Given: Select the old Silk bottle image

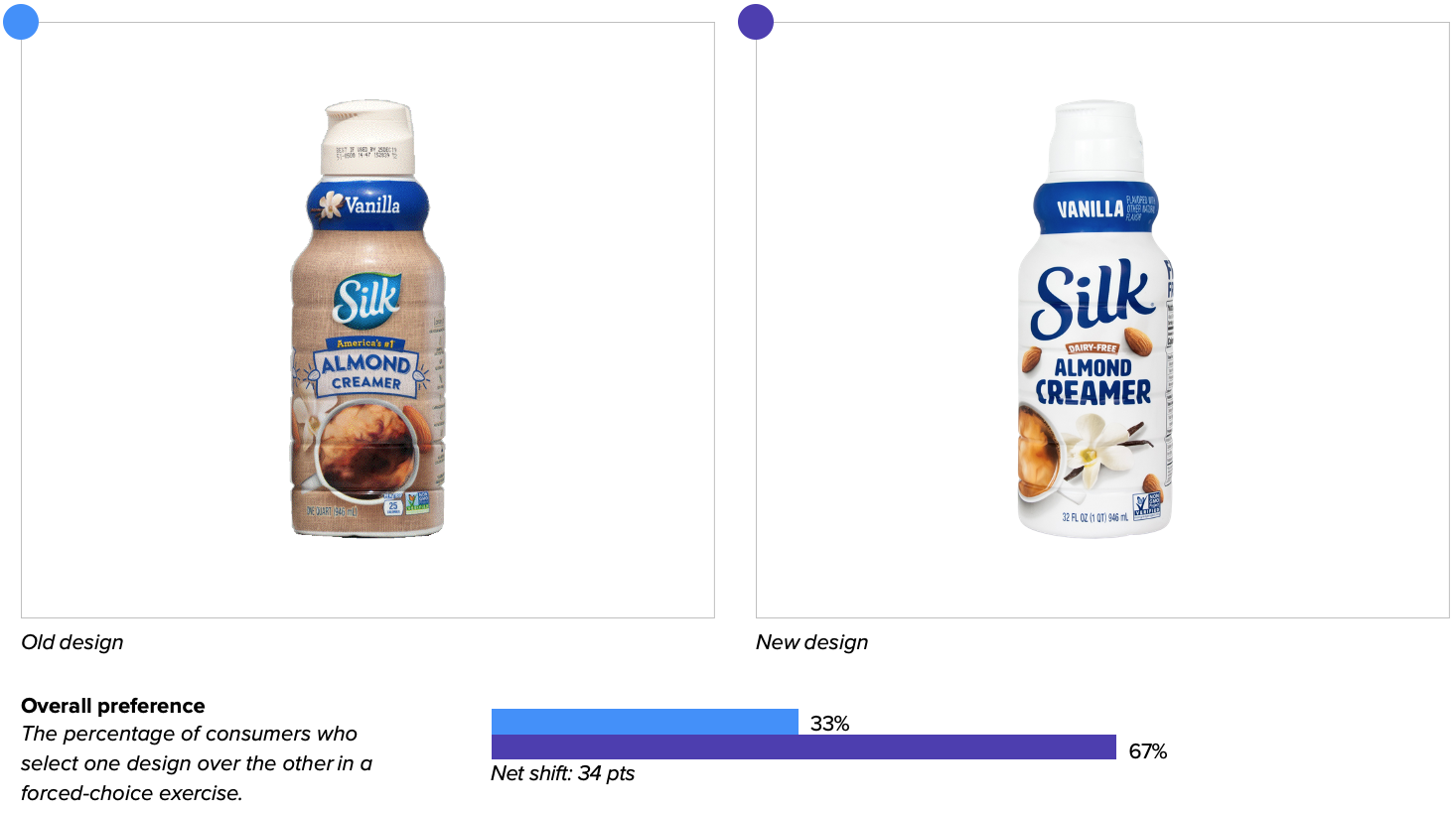Looking at the screenshot, I should click(x=367, y=318).
